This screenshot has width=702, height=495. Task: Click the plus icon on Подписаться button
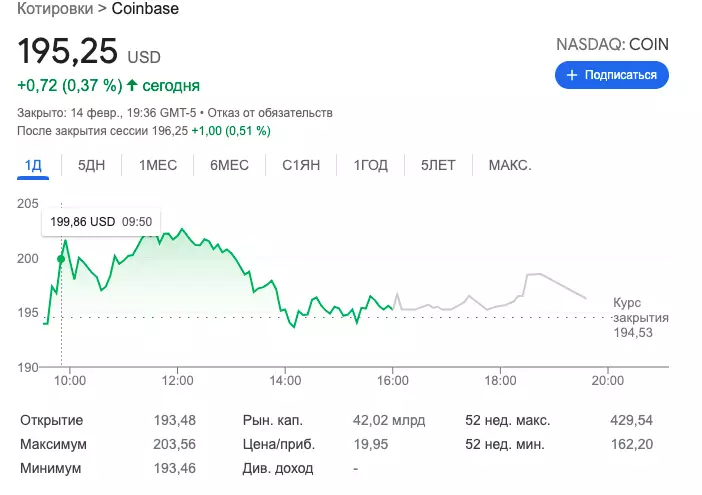pyautogui.click(x=572, y=75)
